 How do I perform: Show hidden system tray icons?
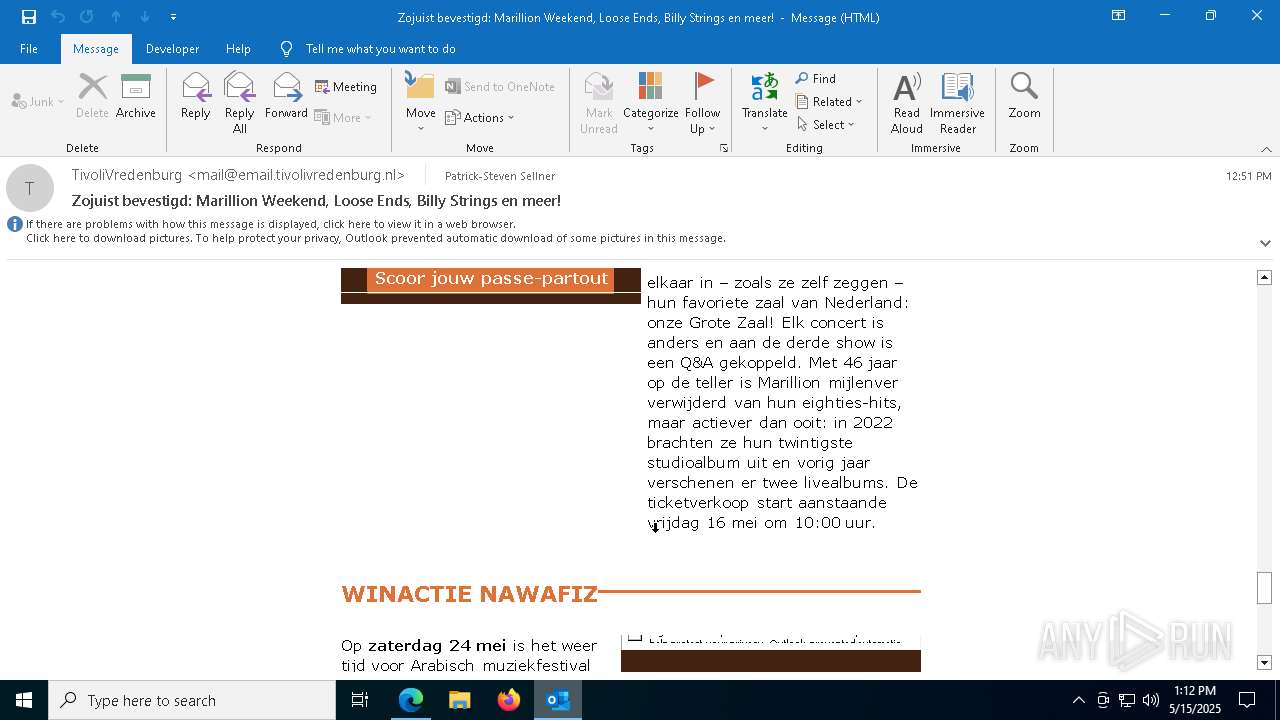(x=1078, y=700)
